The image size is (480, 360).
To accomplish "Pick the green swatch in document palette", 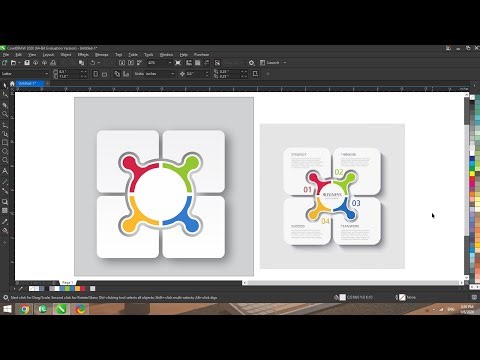I will click(68, 289).
